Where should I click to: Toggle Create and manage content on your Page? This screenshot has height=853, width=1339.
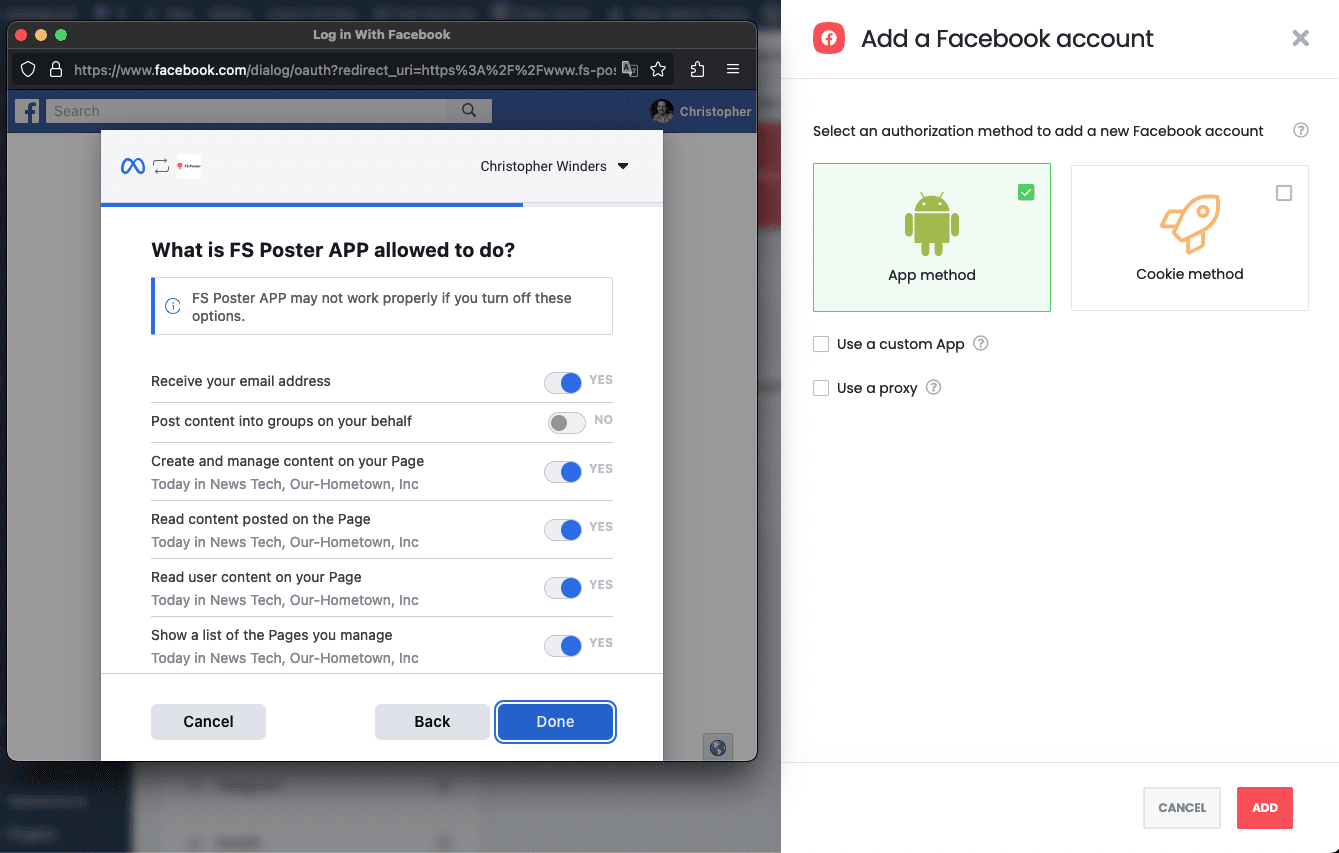click(x=563, y=471)
